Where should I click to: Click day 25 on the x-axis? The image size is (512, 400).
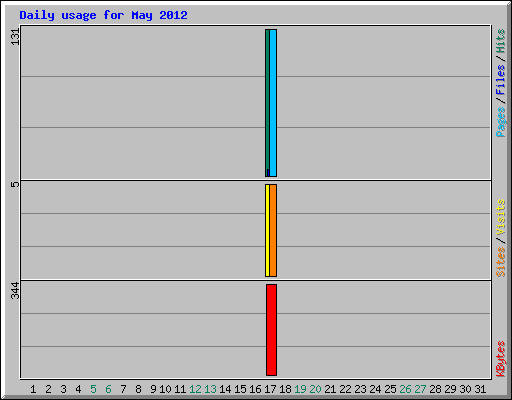tap(390, 389)
